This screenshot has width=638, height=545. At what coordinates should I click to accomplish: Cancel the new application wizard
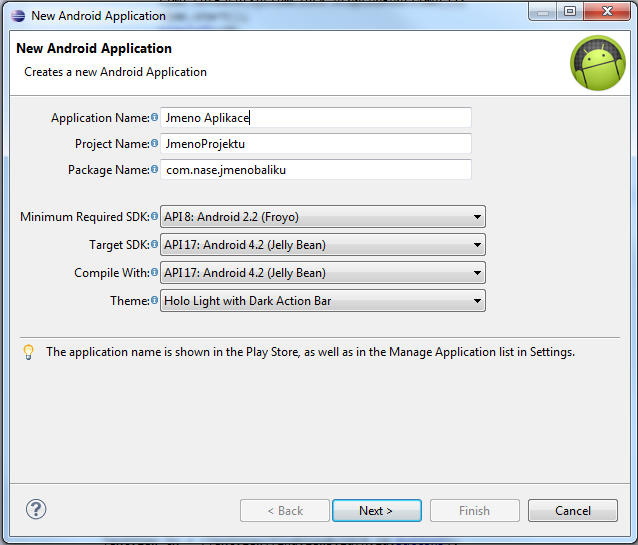(x=573, y=510)
